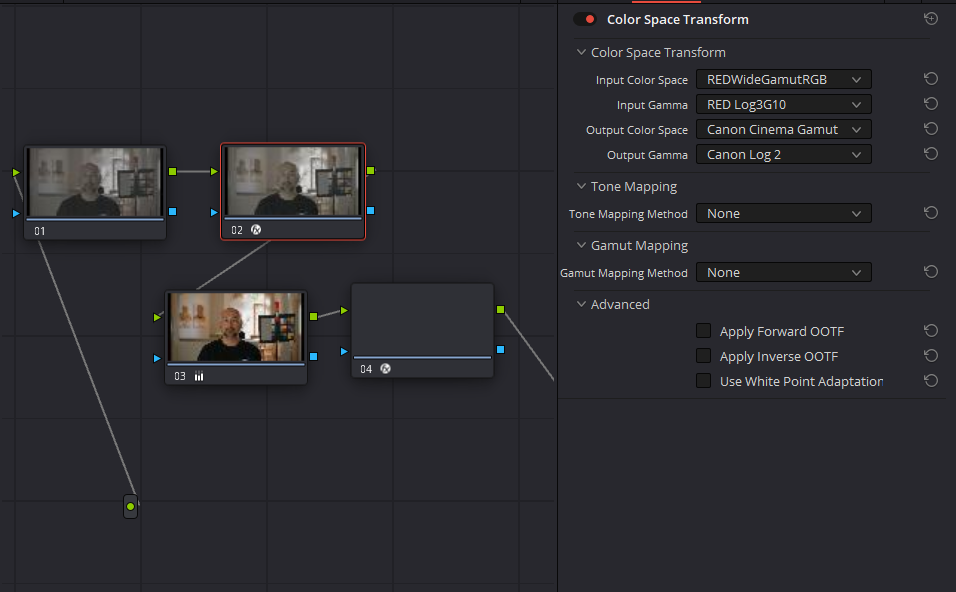Click node 01's green RGB output connector
956x592 pixels.
[173, 172]
